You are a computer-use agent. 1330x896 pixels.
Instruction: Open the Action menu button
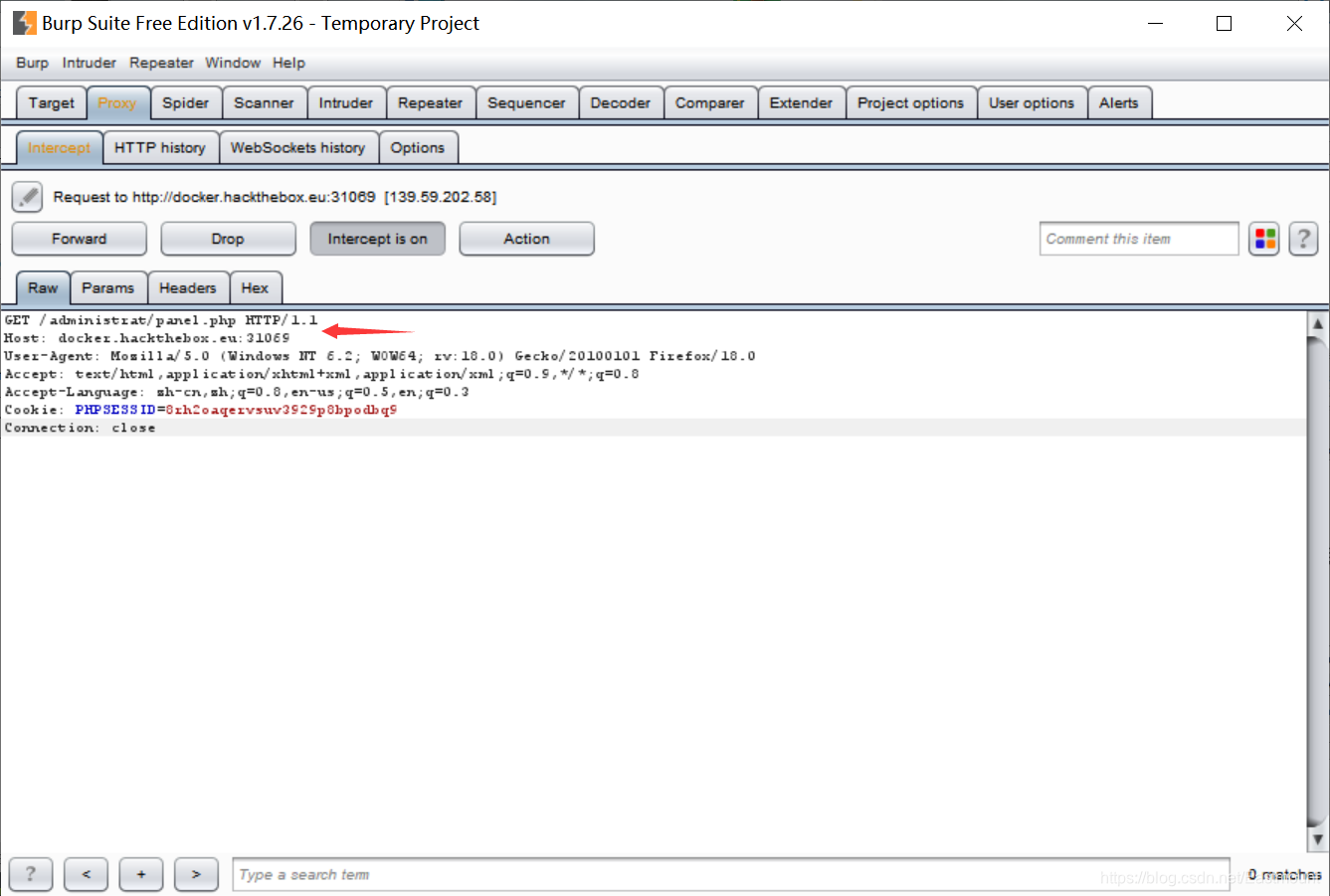click(526, 239)
